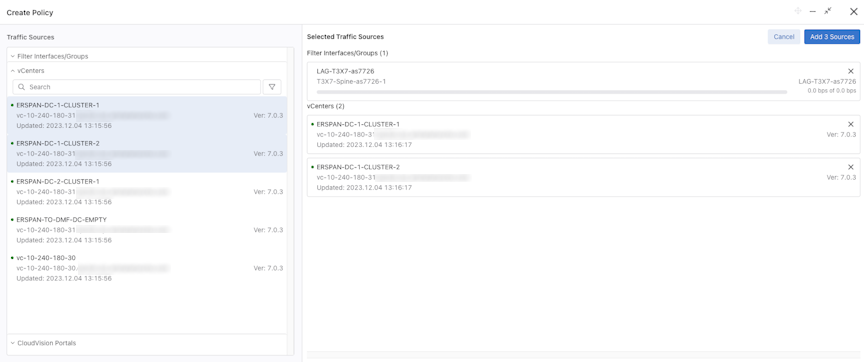Collapse the vCenters section
The width and height of the screenshot is (864, 362).
pyautogui.click(x=147, y=71)
